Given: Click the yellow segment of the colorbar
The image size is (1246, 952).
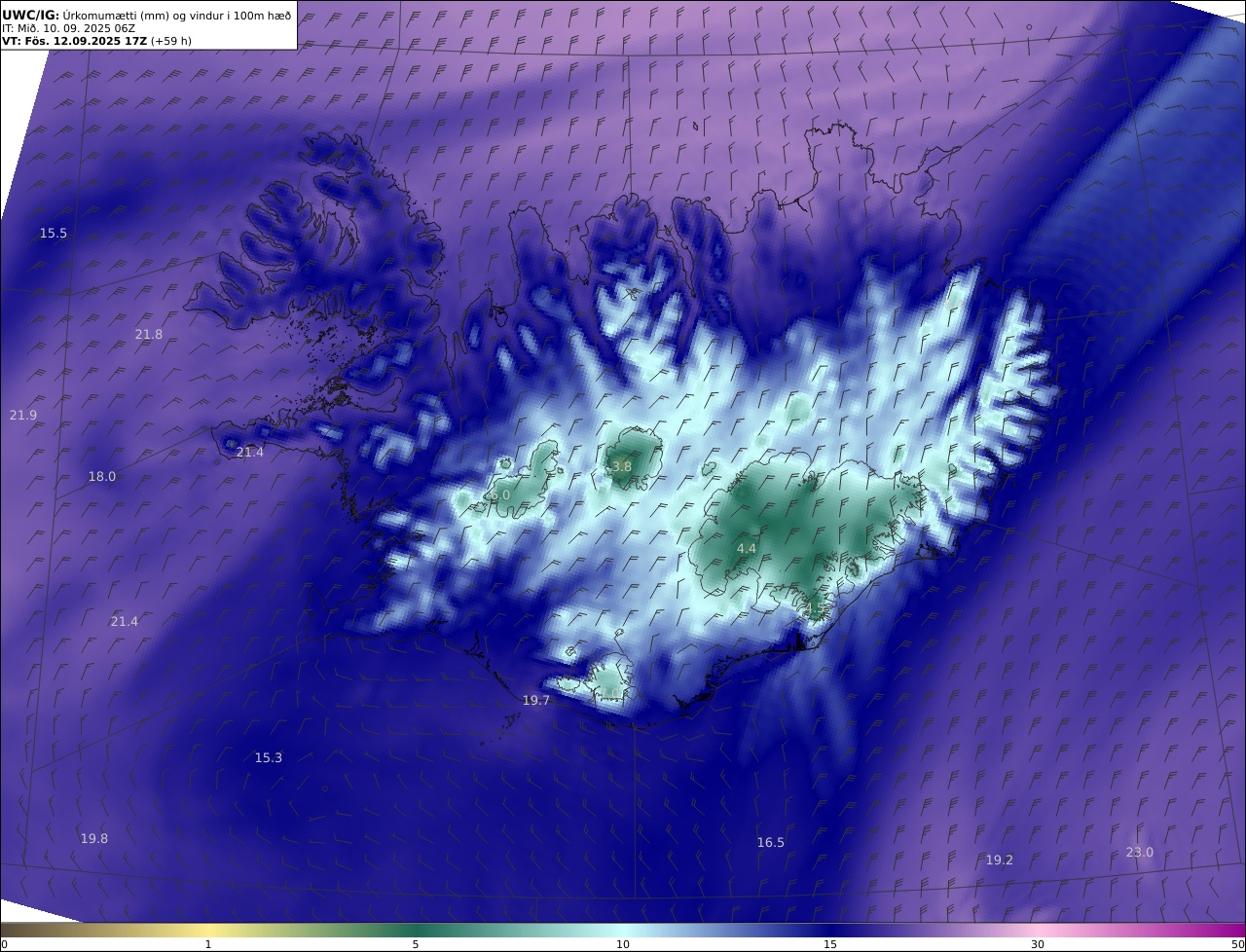Looking at the screenshot, I should click(x=208, y=930).
